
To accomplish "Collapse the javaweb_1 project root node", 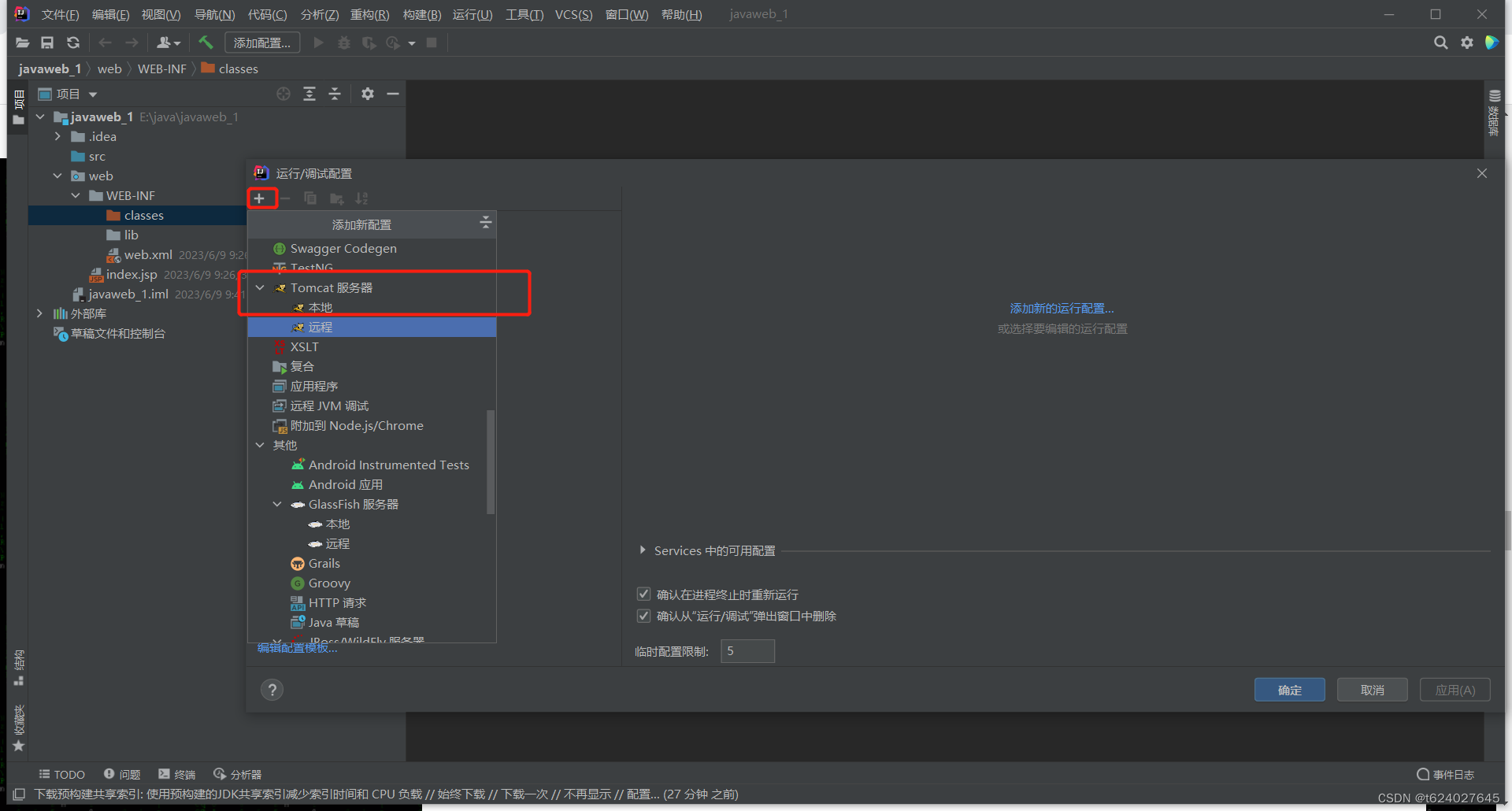I will tap(40, 117).
